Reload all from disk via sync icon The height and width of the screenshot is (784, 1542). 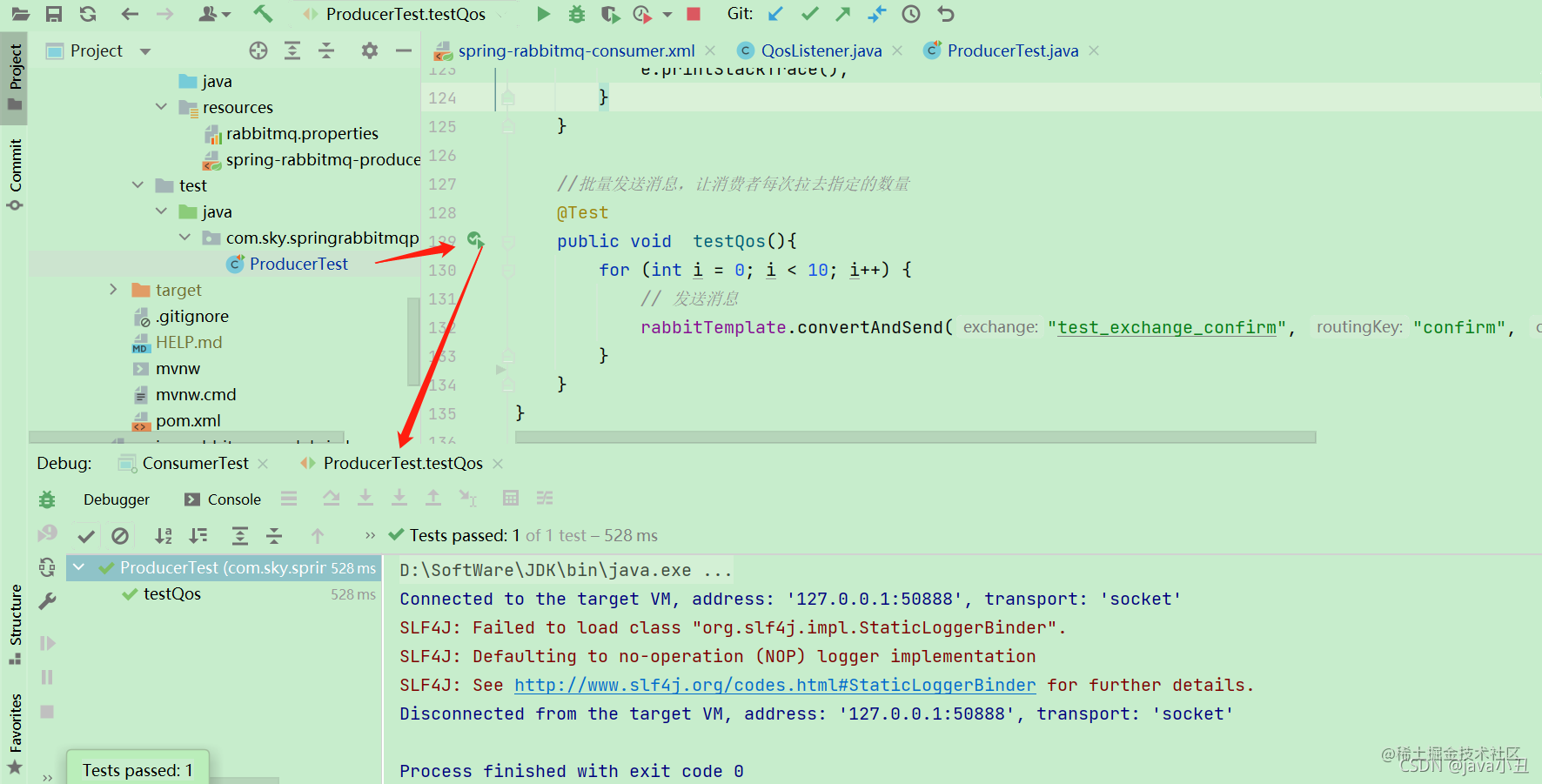[88, 14]
